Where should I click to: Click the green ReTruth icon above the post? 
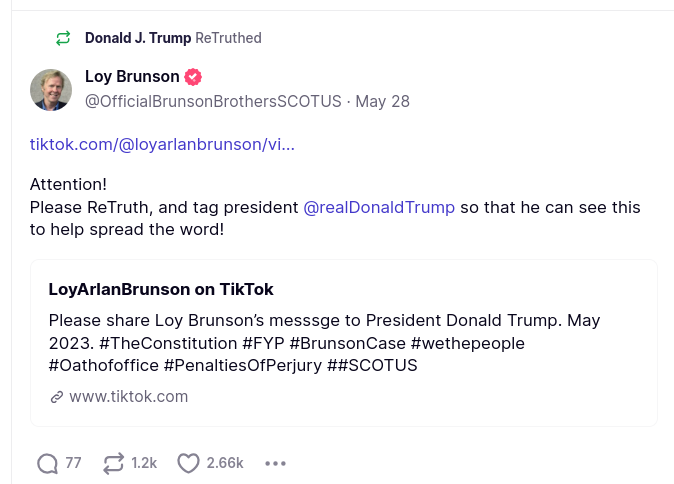(x=63, y=38)
